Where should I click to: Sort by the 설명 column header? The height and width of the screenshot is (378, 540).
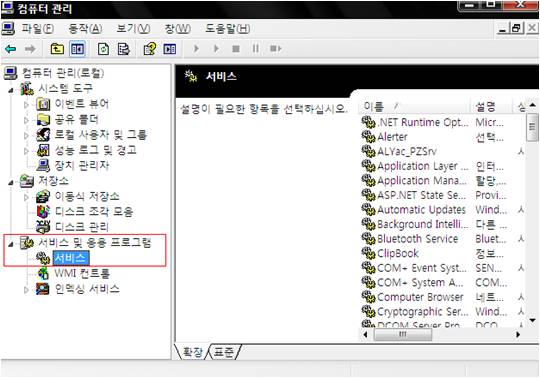(x=491, y=107)
